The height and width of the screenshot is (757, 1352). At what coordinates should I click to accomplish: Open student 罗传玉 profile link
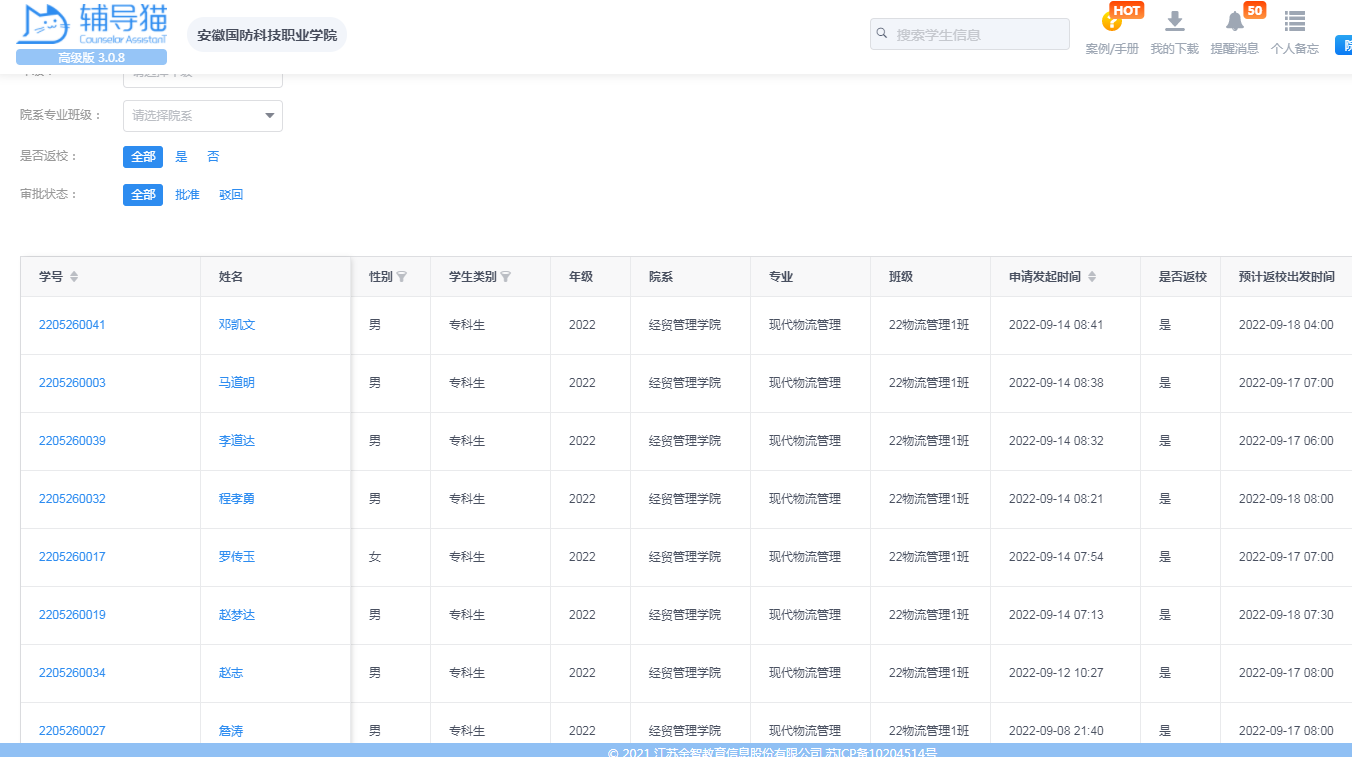click(x=237, y=557)
